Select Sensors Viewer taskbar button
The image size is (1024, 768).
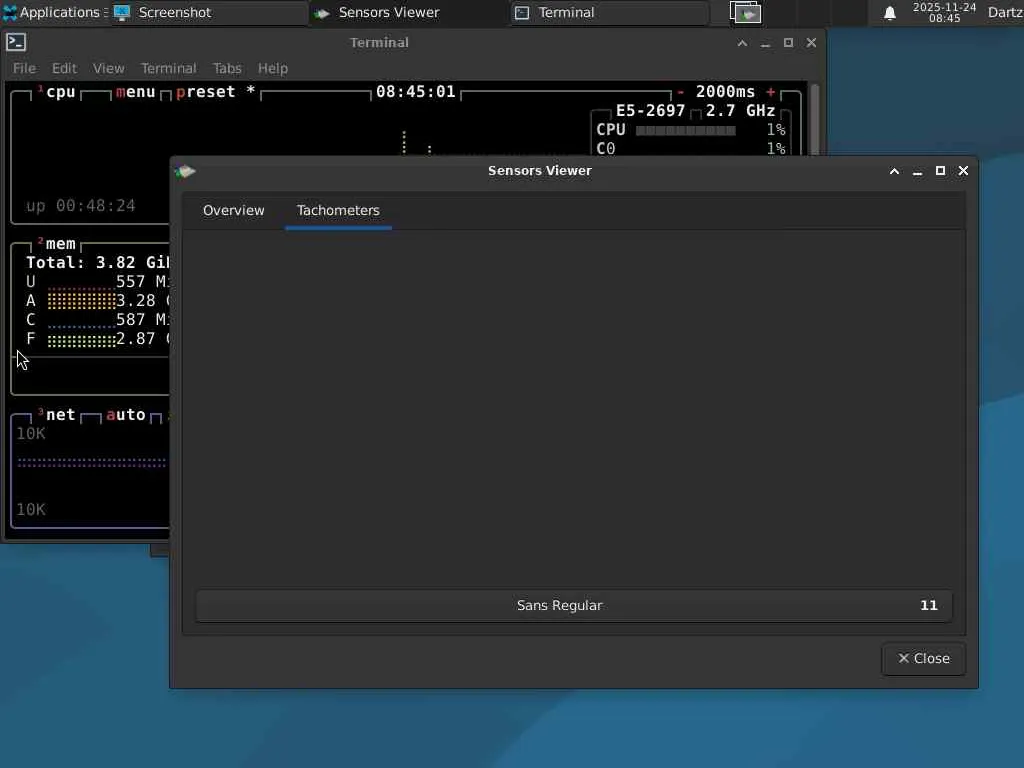(408, 12)
